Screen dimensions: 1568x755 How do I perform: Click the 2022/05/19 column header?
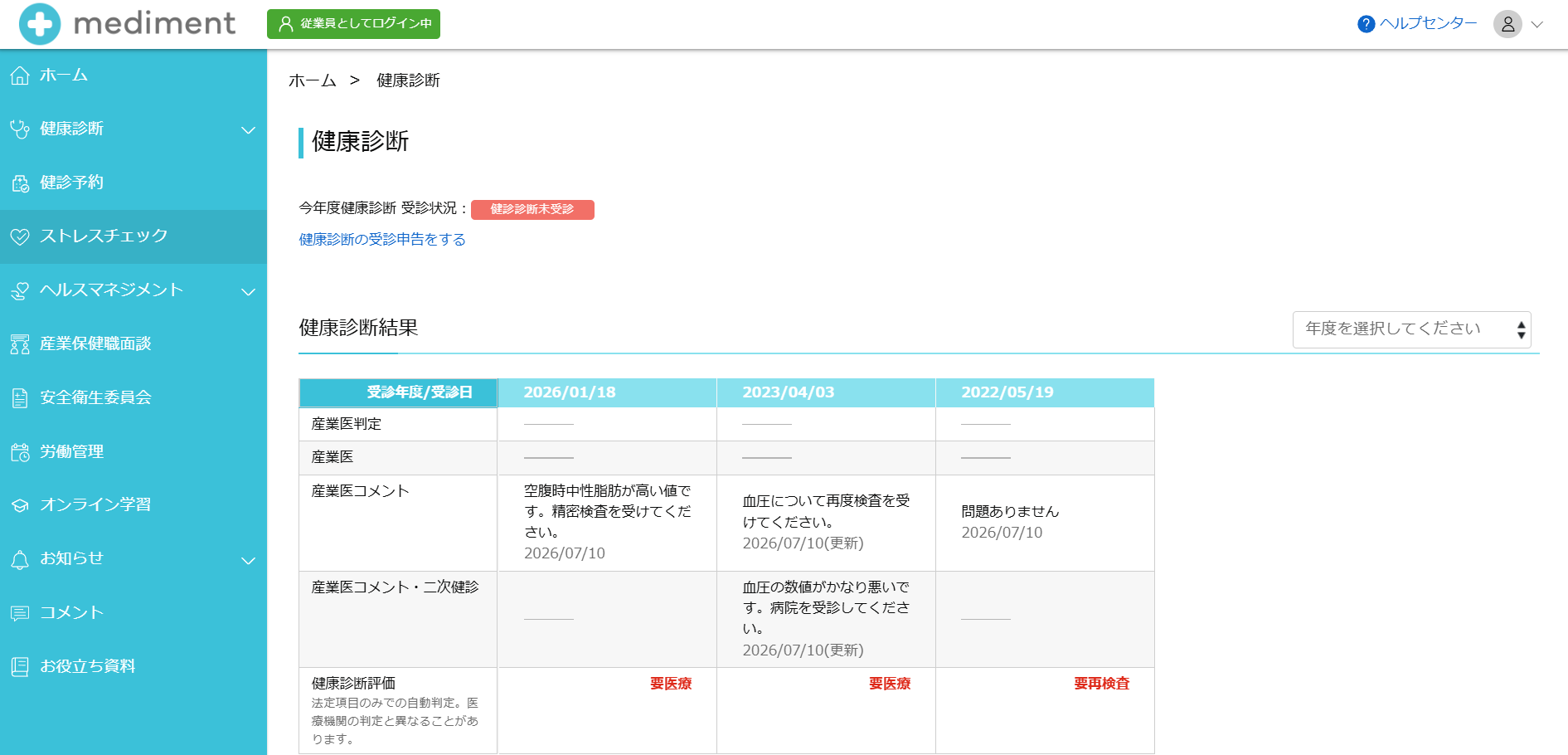pyautogui.click(x=1045, y=392)
